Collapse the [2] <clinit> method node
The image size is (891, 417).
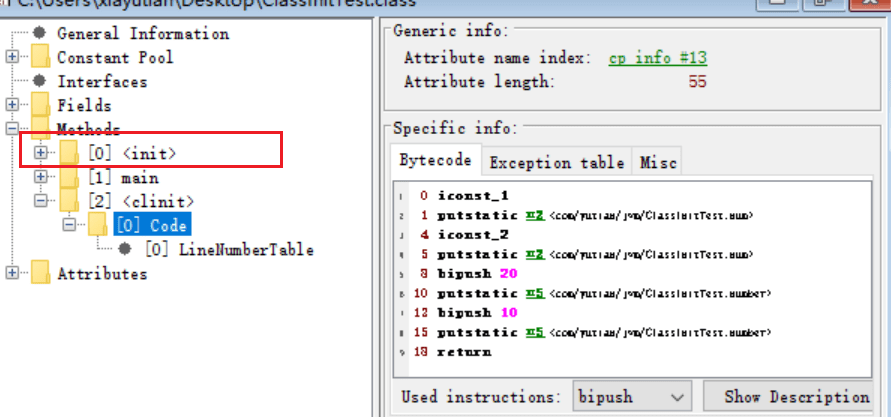coord(41,201)
